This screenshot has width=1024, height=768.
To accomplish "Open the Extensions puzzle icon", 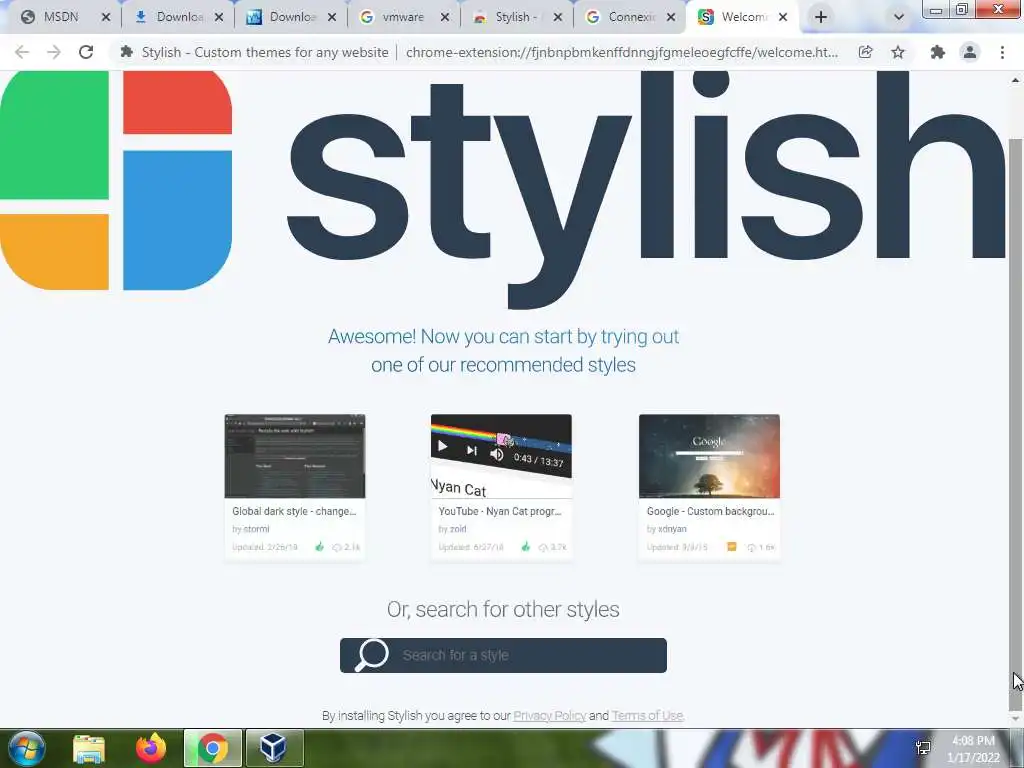I will (x=937, y=52).
